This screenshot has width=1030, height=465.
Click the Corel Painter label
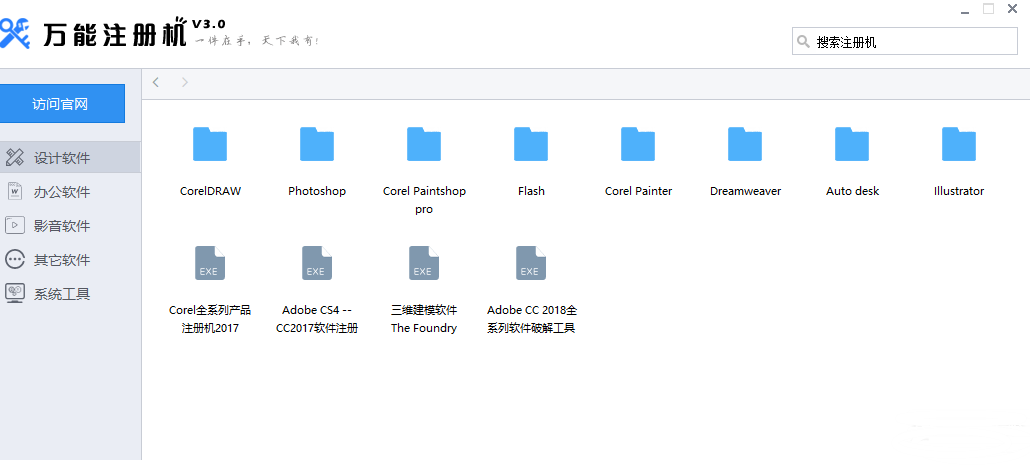point(638,191)
